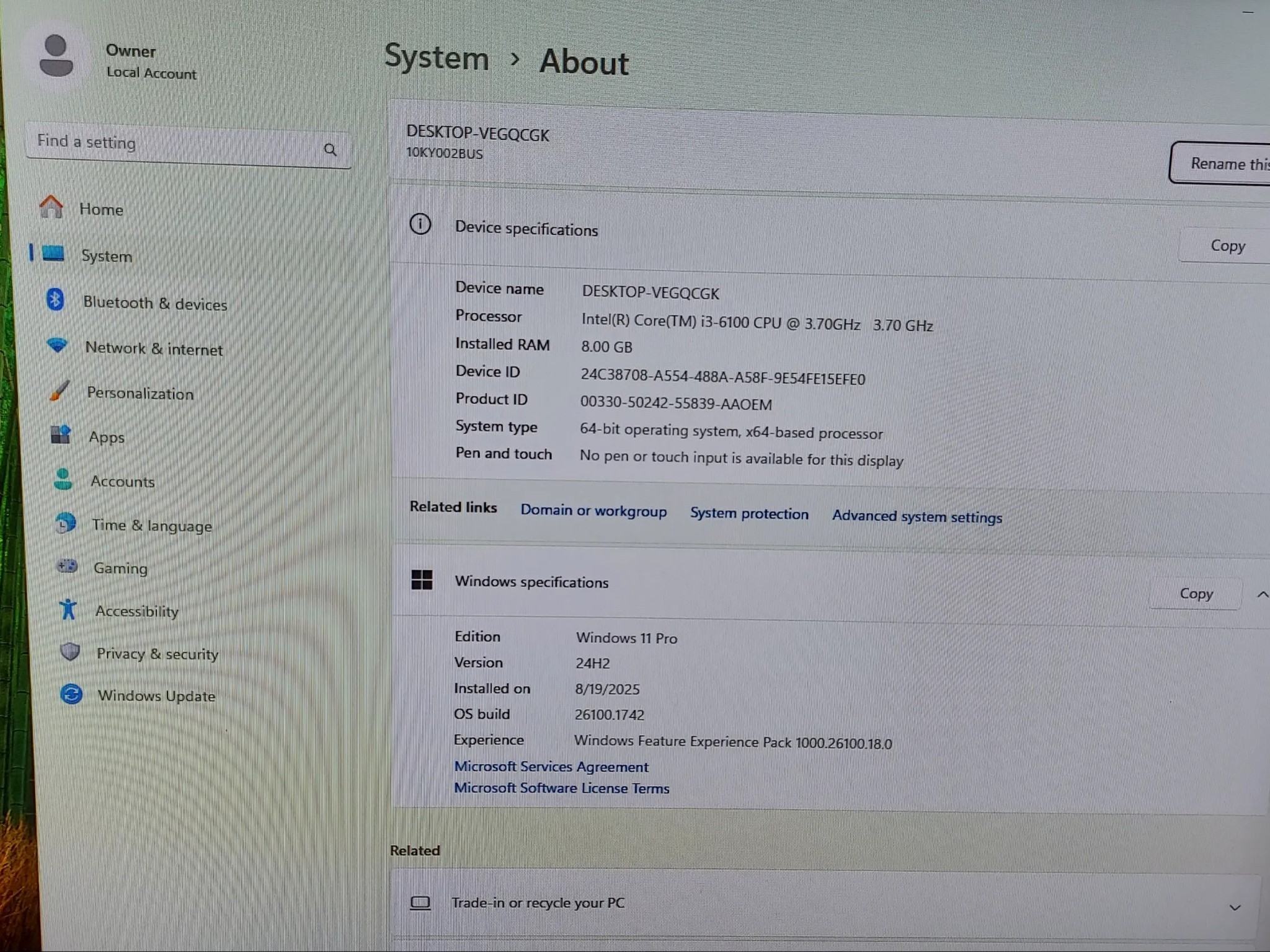Open Bluetooth & devices settings
This screenshot has width=1270, height=952.
click(155, 304)
